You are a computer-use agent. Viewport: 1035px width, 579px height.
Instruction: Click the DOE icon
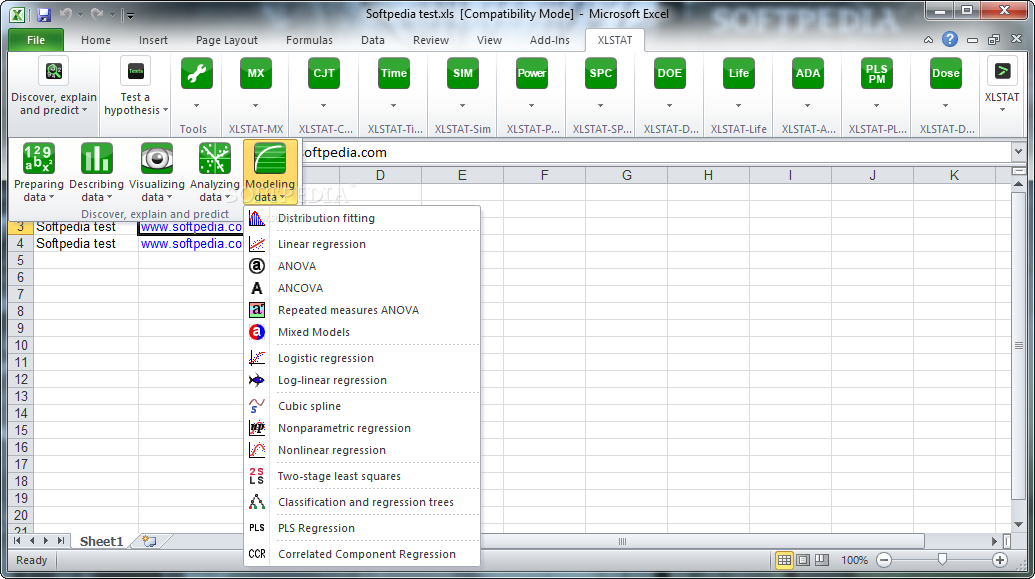669,73
